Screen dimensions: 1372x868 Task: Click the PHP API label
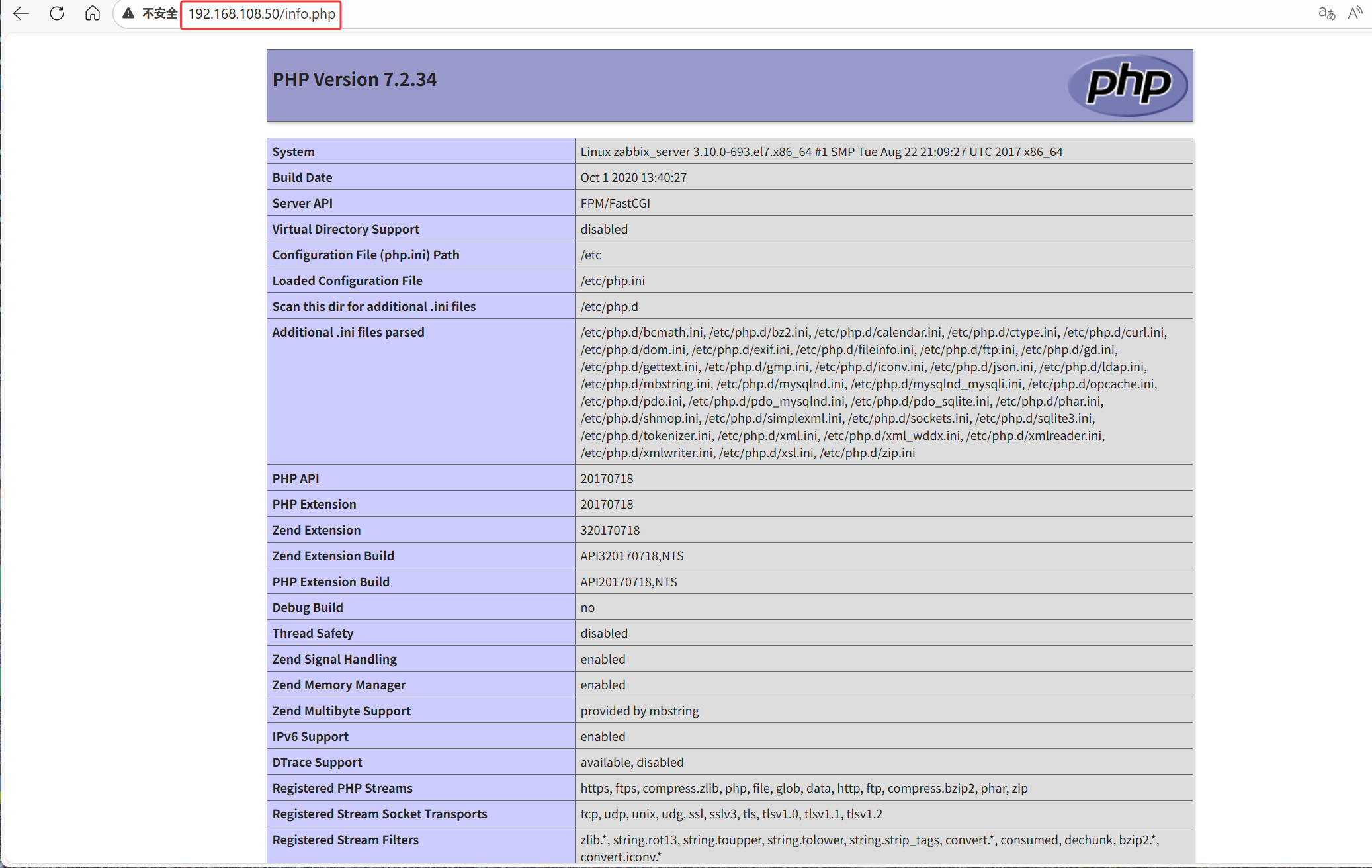pyautogui.click(x=296, y=478)
